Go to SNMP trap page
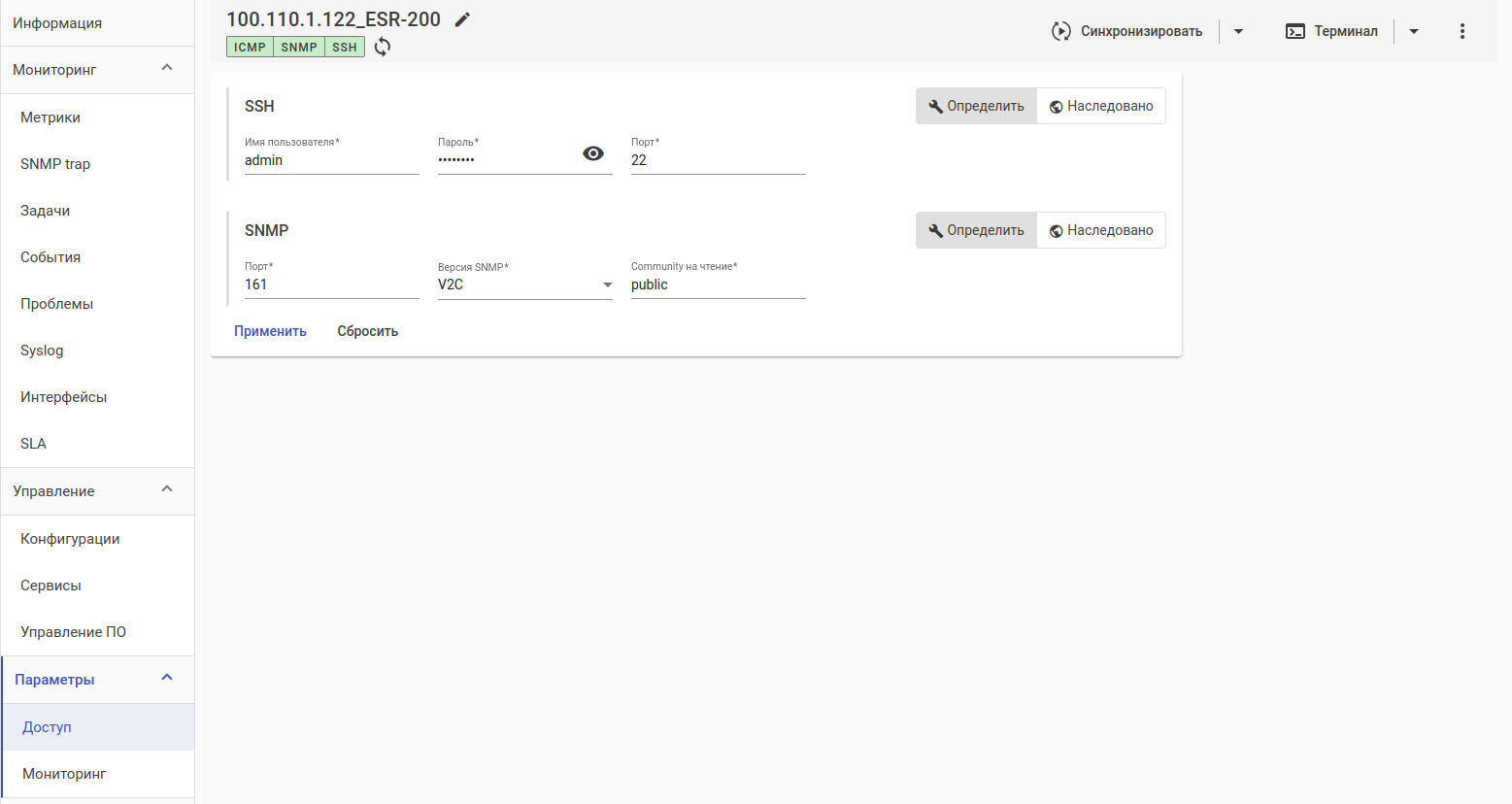The width and height of the screenshot is (1512, 804). tap(97, 164)
